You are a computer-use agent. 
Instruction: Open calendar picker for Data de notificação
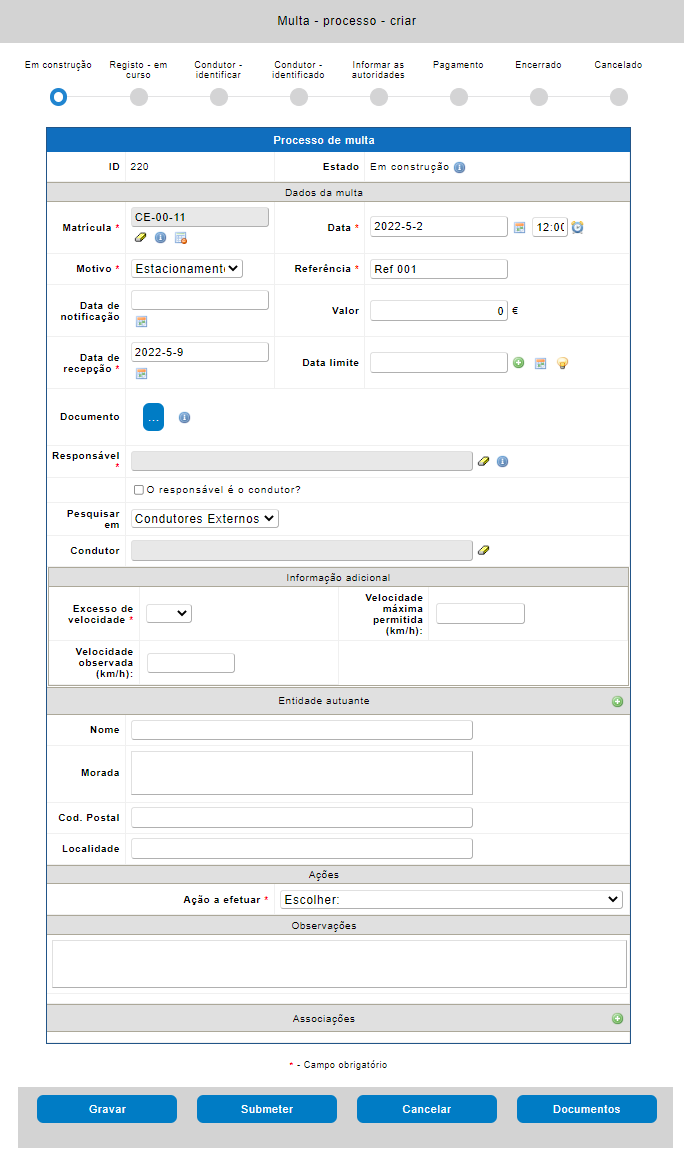(x=141, y=321)
